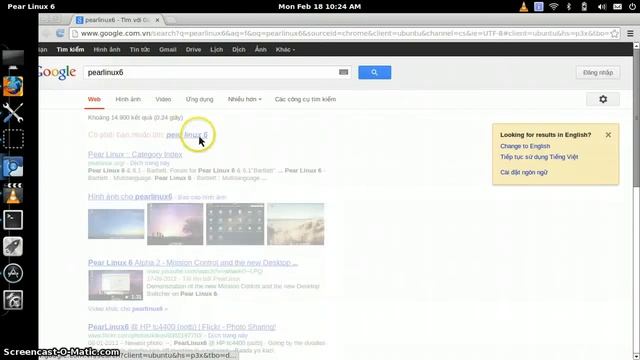Open the on-screen keyboard icon in search box

click(x=343, y=72)
